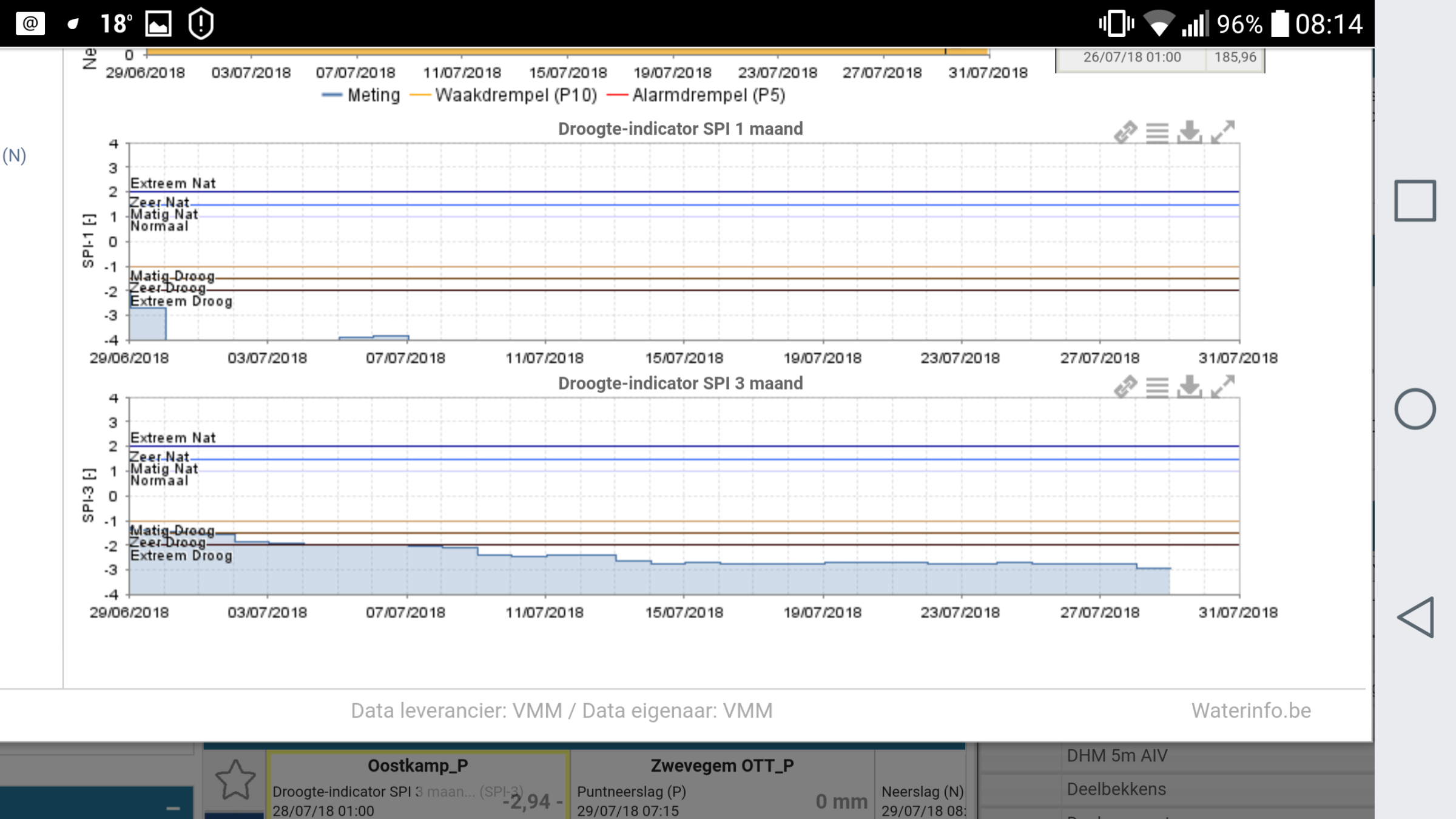Select the Oostkamp_P station card

pyautogui.click(x=418, y=786)
